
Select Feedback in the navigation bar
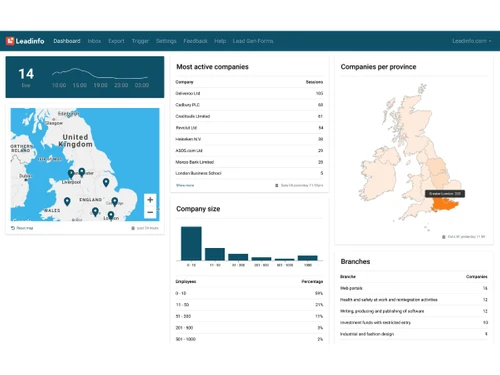click(195, 41)
